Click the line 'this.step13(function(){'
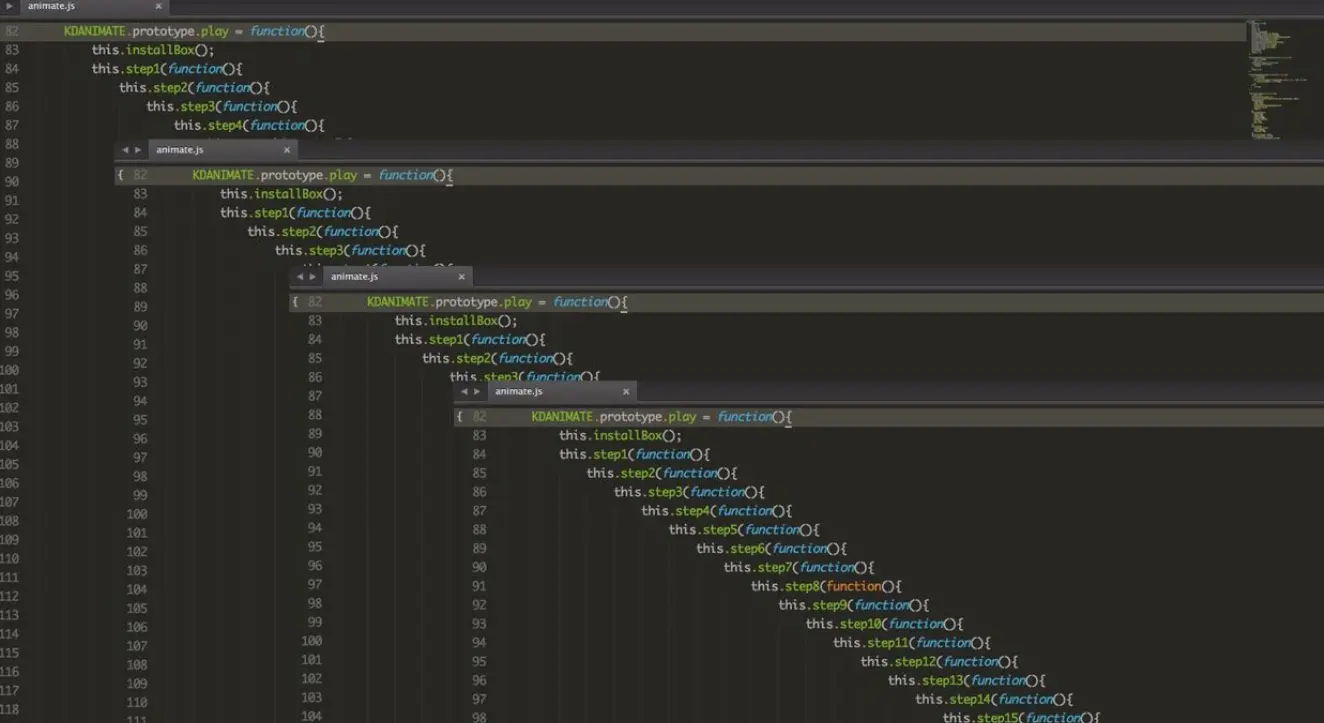 pyautogui.click(x=967, y=681)
